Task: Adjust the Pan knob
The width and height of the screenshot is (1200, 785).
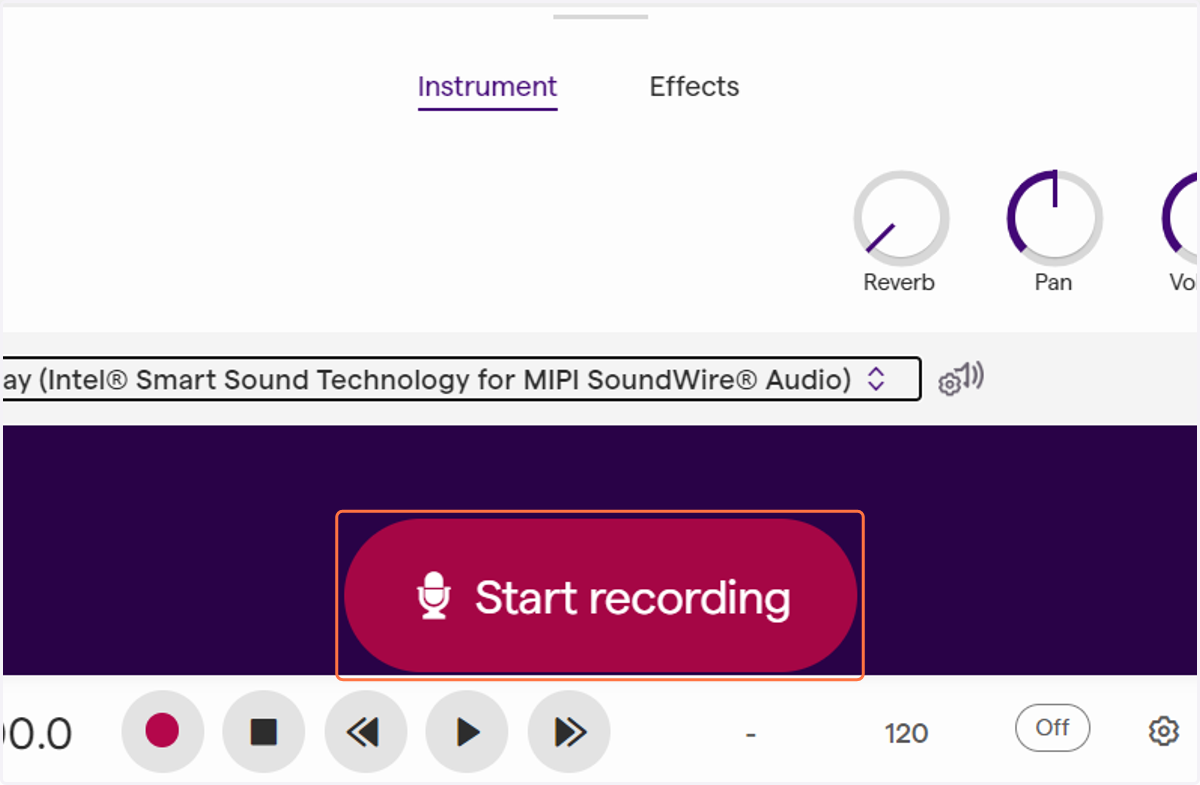Action: coord(1054,218)
